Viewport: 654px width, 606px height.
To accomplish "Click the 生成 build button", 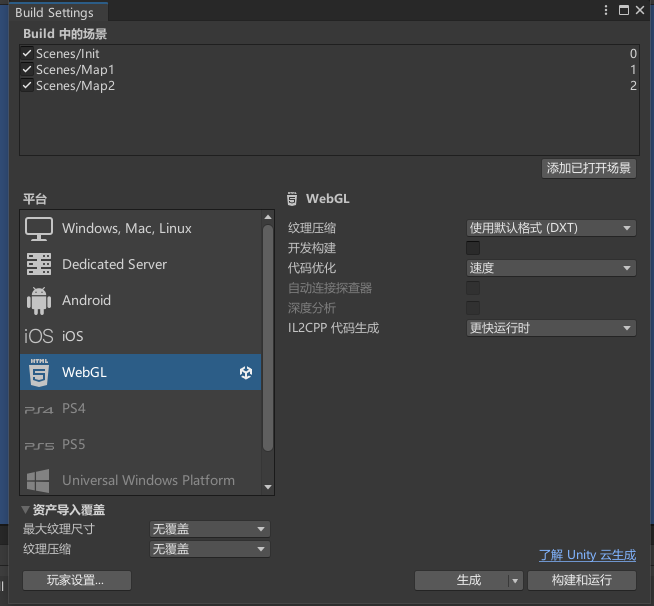I will coord(461,581).
